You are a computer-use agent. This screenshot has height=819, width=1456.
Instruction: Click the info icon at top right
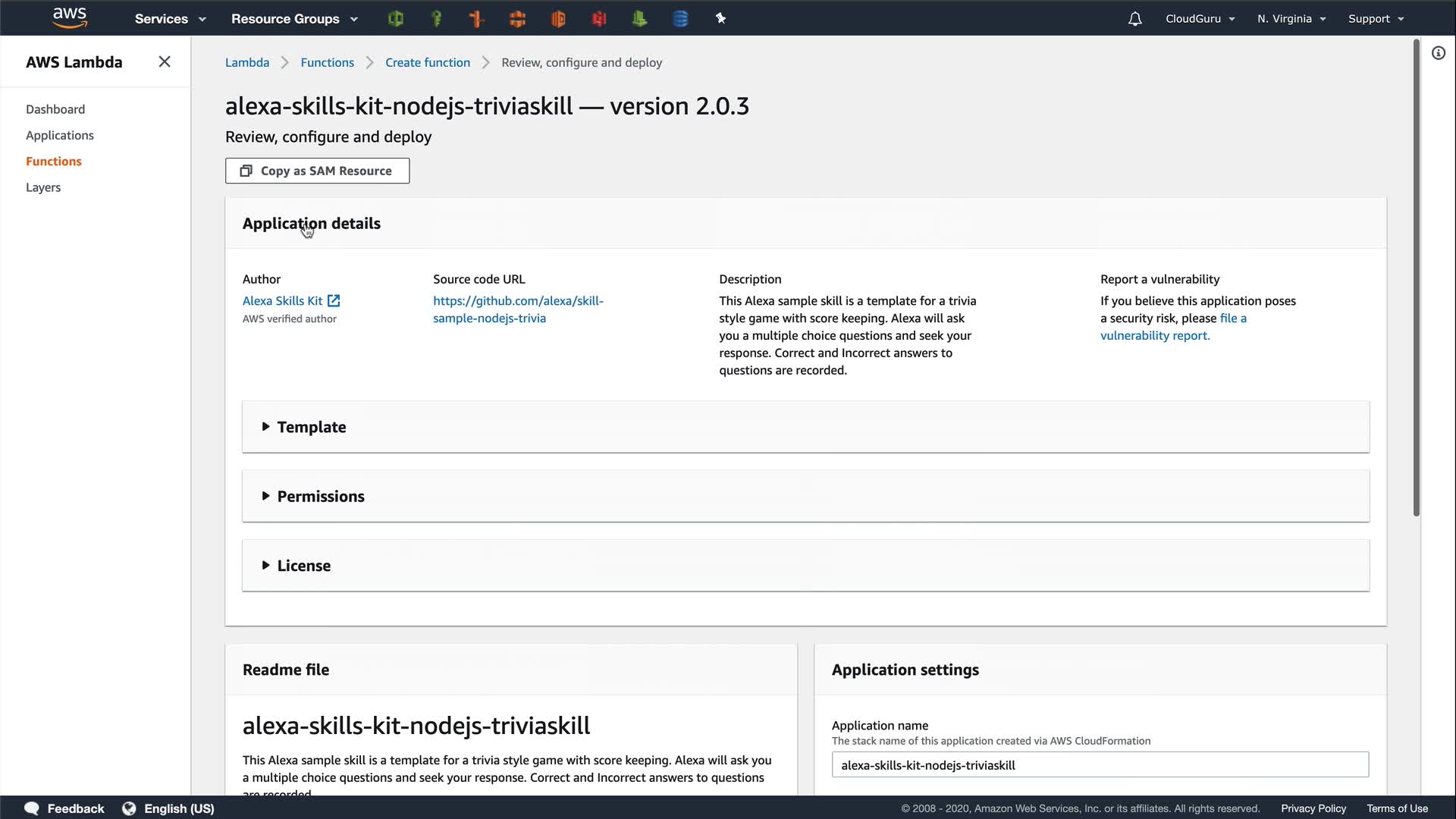[1438, 53]
